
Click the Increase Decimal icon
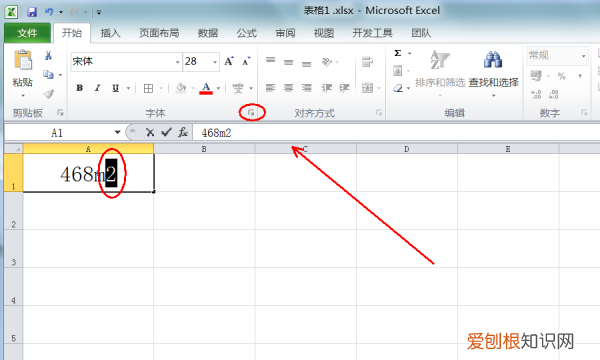point(536,94)
